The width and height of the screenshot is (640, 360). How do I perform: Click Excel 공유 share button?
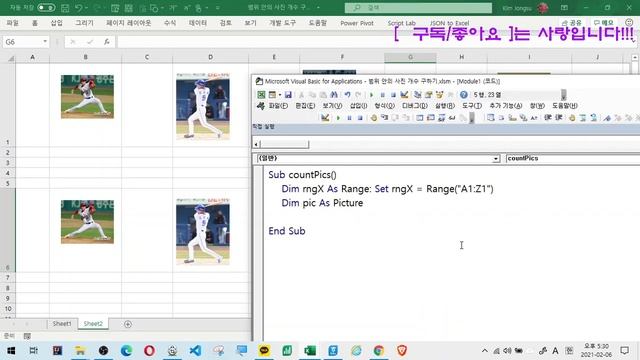click(x=572, y=23)
